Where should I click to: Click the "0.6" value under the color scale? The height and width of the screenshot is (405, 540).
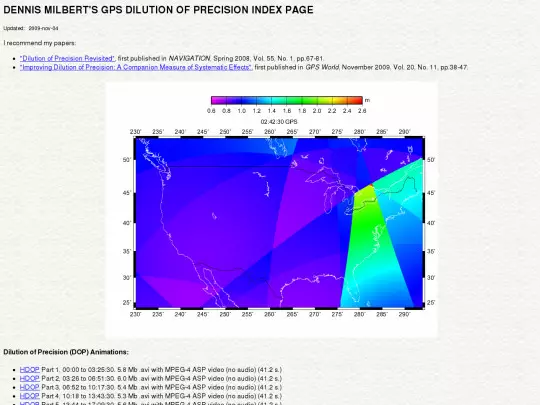[211, 111]
